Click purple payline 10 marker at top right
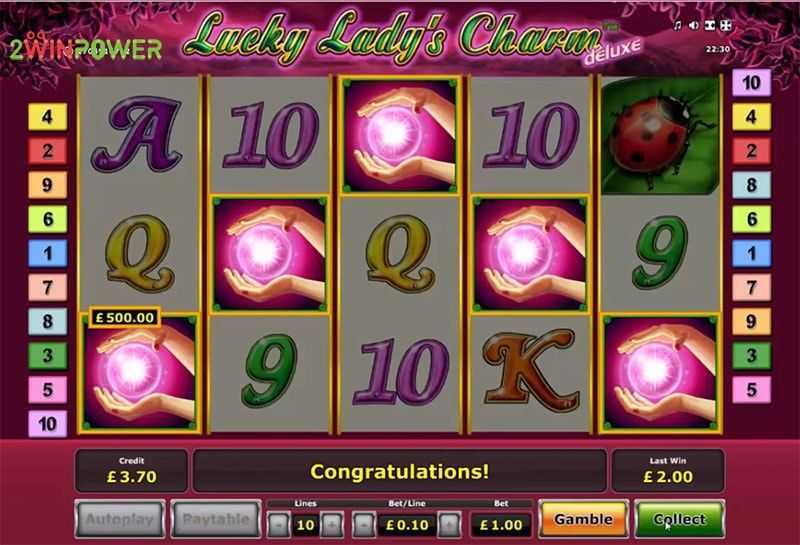 (752, 82)
